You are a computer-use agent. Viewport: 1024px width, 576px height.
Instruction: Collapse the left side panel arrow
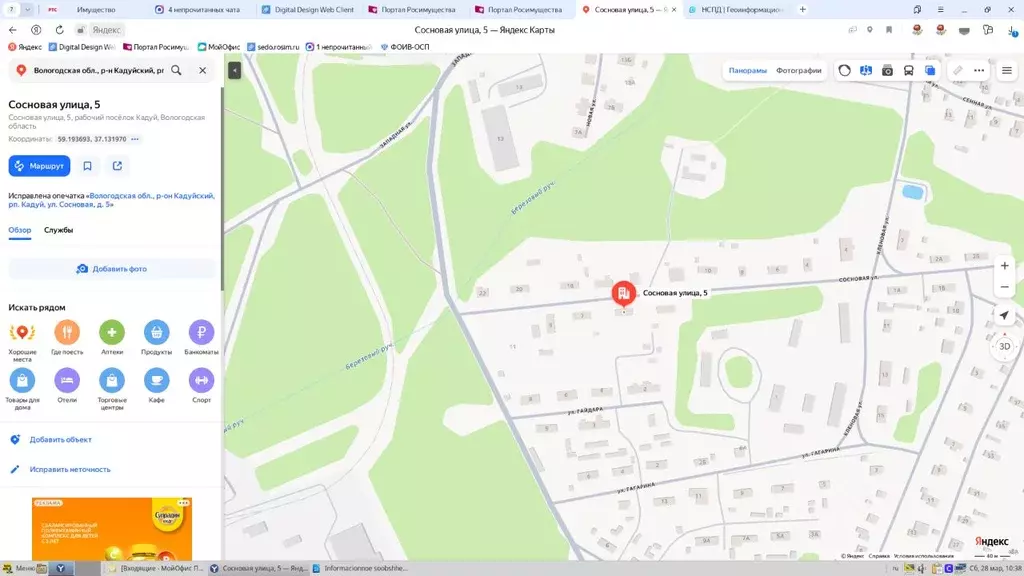pos(234,70)
